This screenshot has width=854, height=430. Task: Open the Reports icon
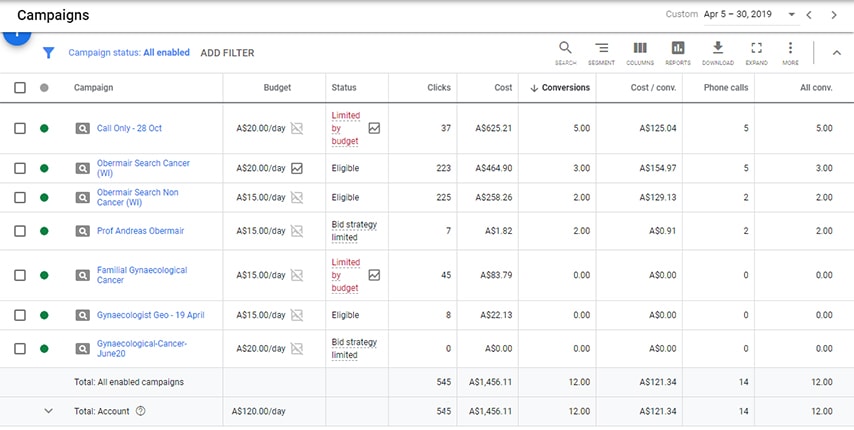pyautogui.click(x=678, y=51)
